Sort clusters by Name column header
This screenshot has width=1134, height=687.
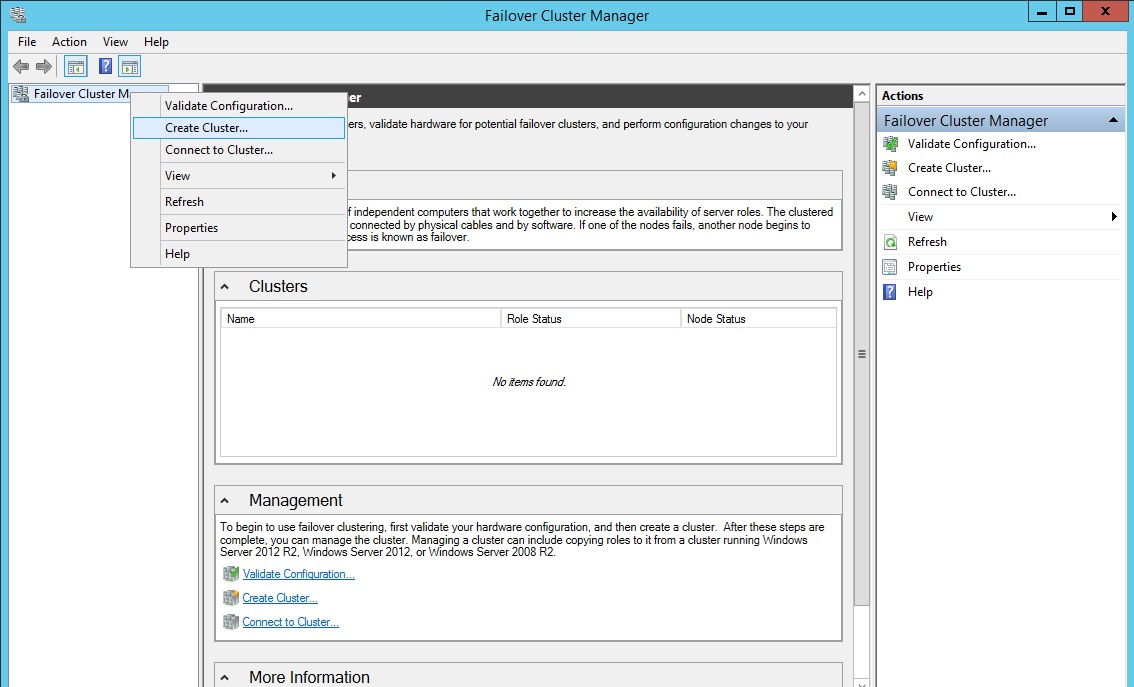(x=361, y=319)
